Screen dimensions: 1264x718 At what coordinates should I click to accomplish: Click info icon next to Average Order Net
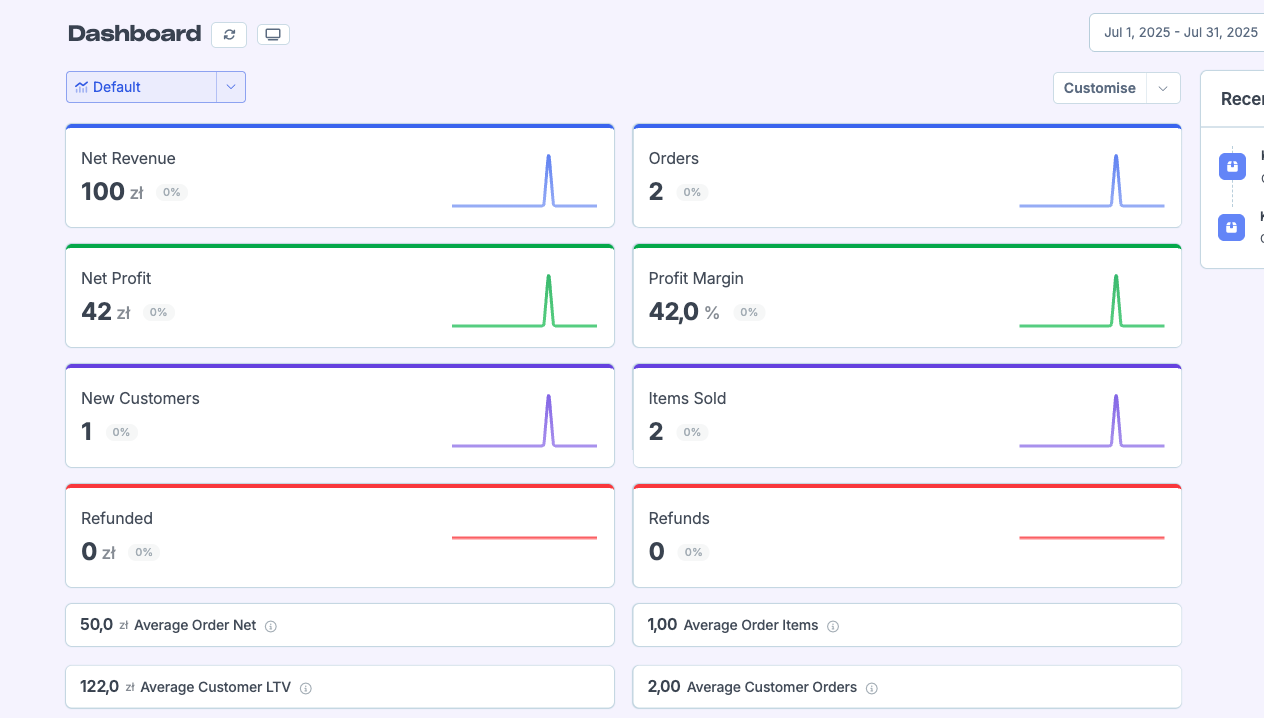[x=271, y=626]
